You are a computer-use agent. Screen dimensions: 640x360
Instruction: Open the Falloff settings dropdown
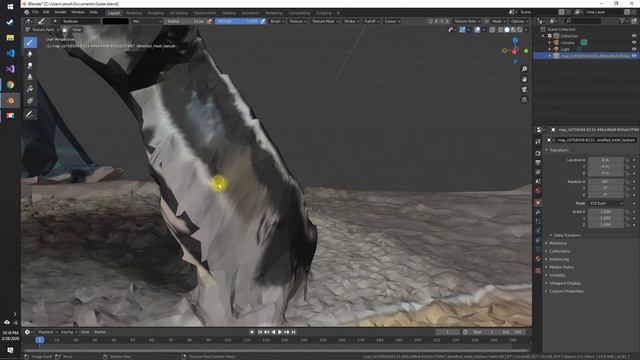click(371, 21)
